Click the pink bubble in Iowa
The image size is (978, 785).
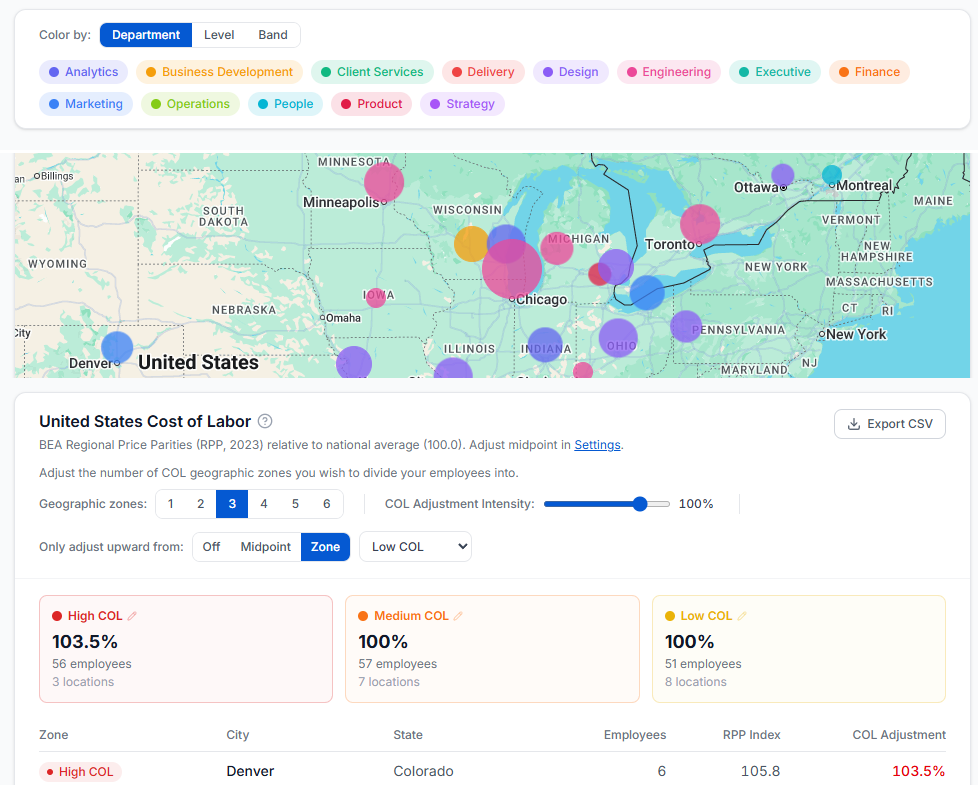[376, 297]
